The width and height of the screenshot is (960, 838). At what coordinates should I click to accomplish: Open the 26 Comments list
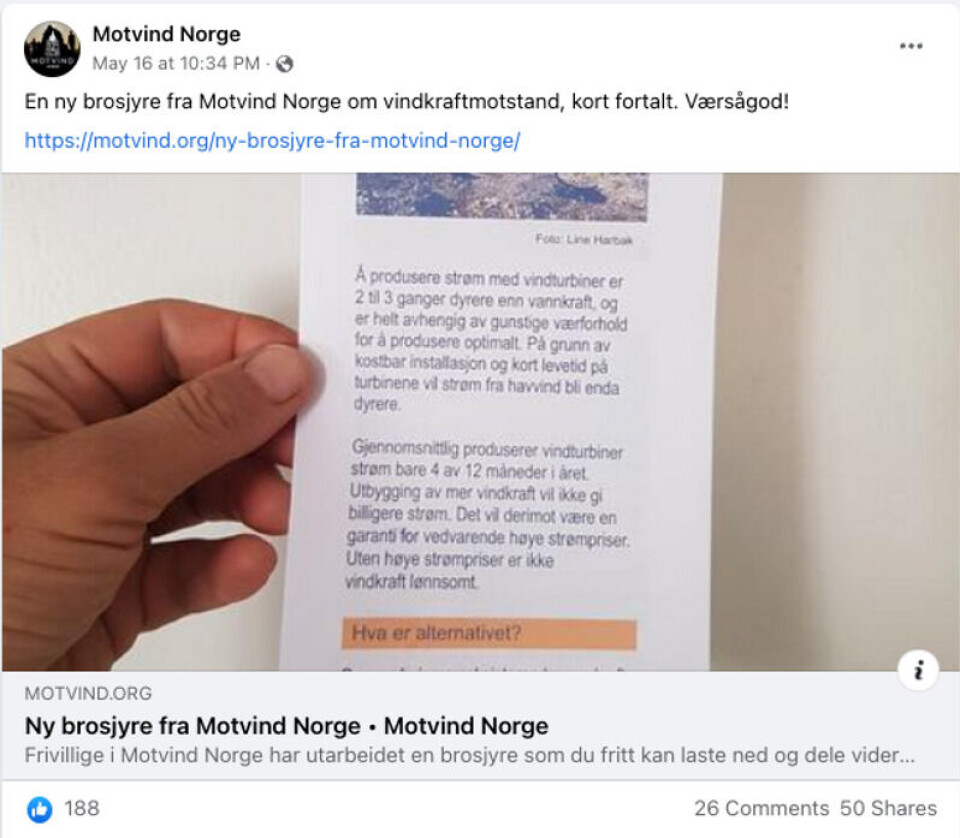762,809
